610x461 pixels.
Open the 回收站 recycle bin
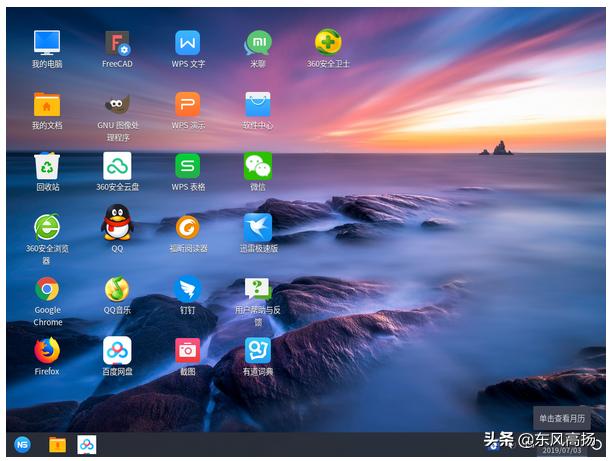click(x=47, y=166)
